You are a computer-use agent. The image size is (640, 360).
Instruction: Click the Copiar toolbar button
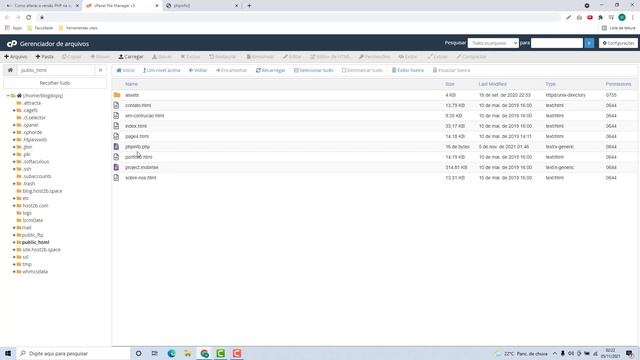[72, 57]
